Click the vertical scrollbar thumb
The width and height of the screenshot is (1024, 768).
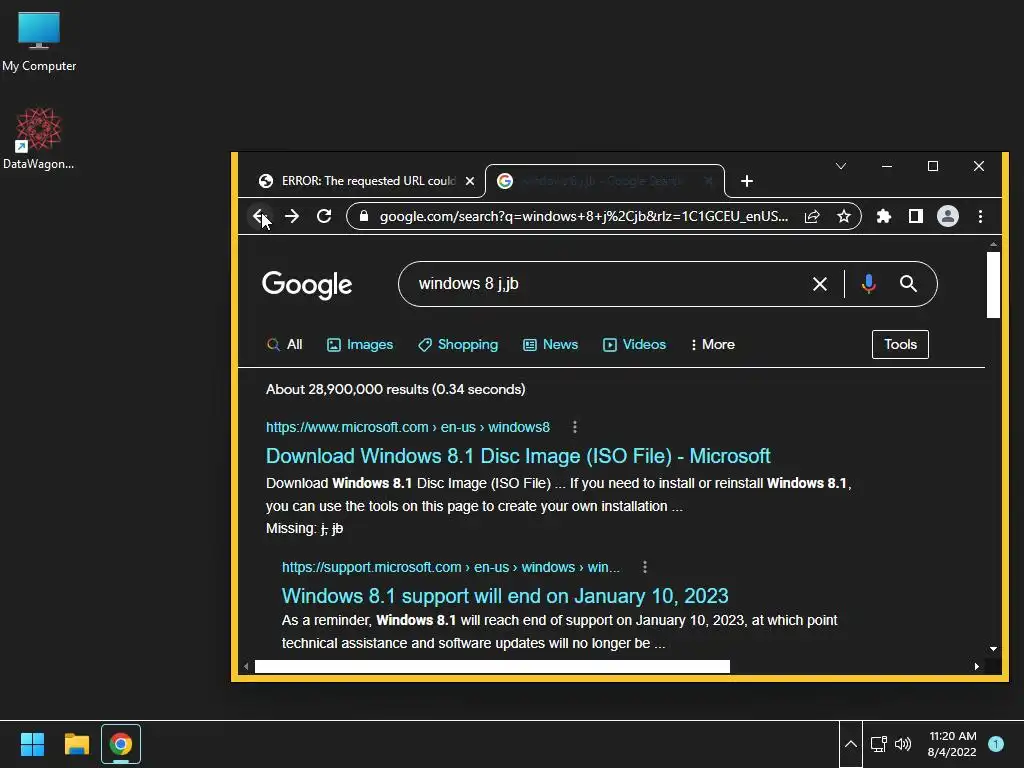(x=993, y=285)
